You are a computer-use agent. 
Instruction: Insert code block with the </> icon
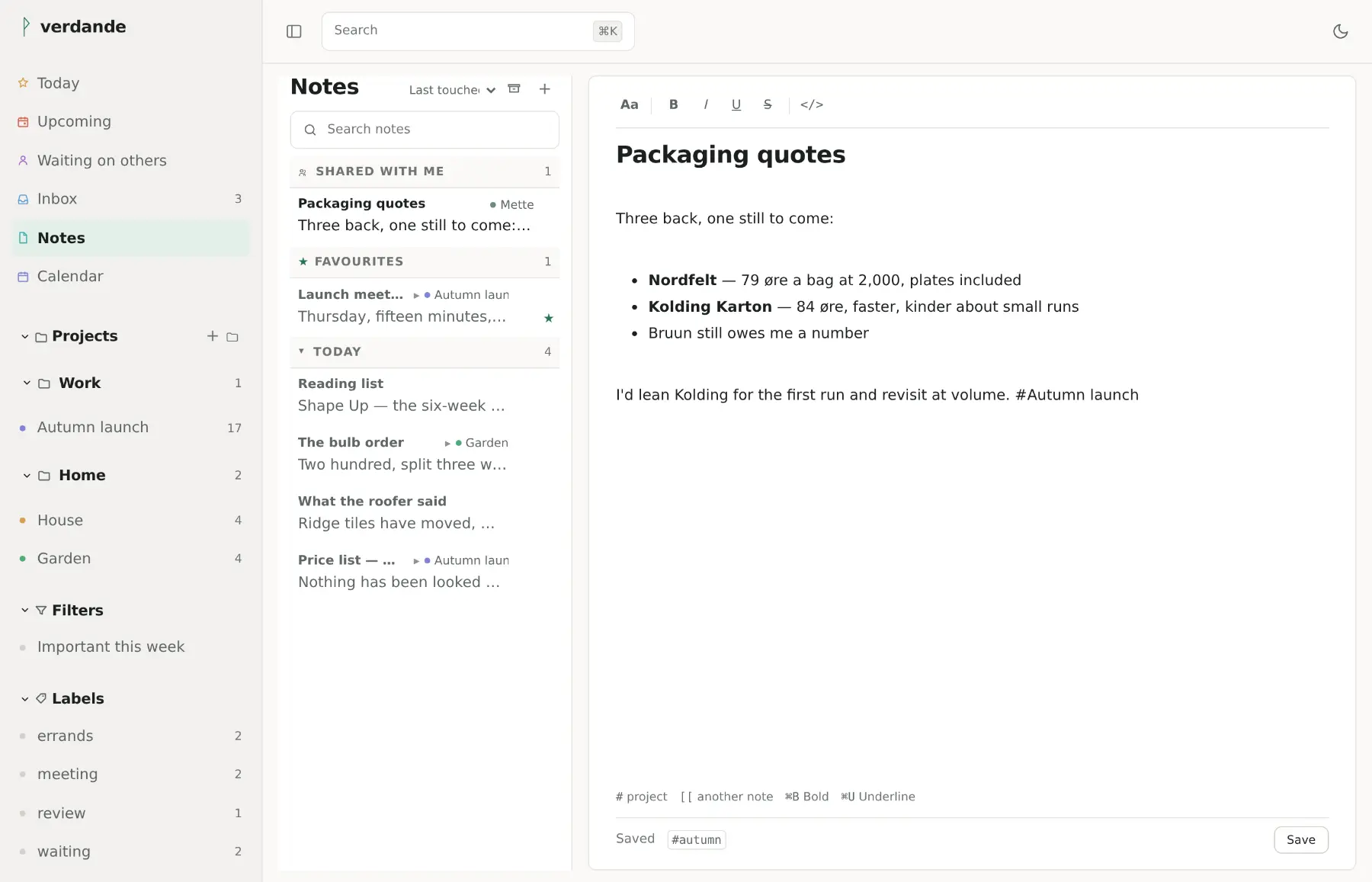(x=812, y=104)
